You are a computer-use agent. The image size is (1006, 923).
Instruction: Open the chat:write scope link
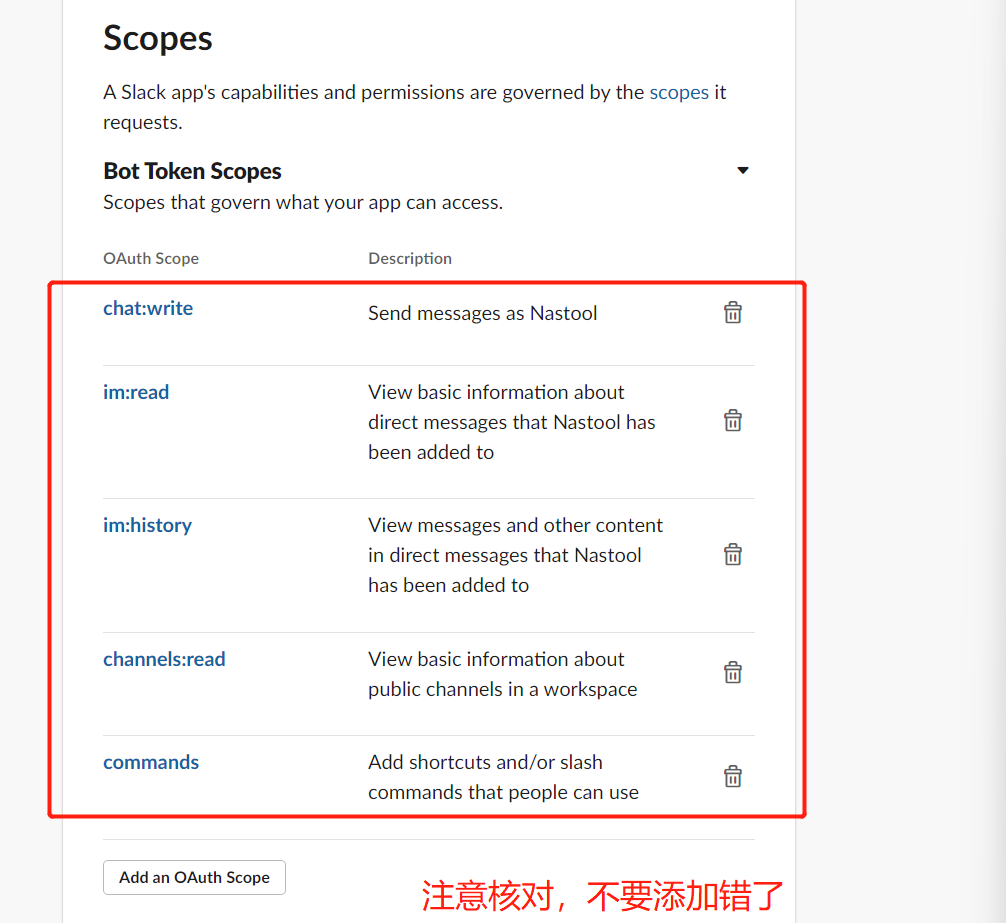148,309
